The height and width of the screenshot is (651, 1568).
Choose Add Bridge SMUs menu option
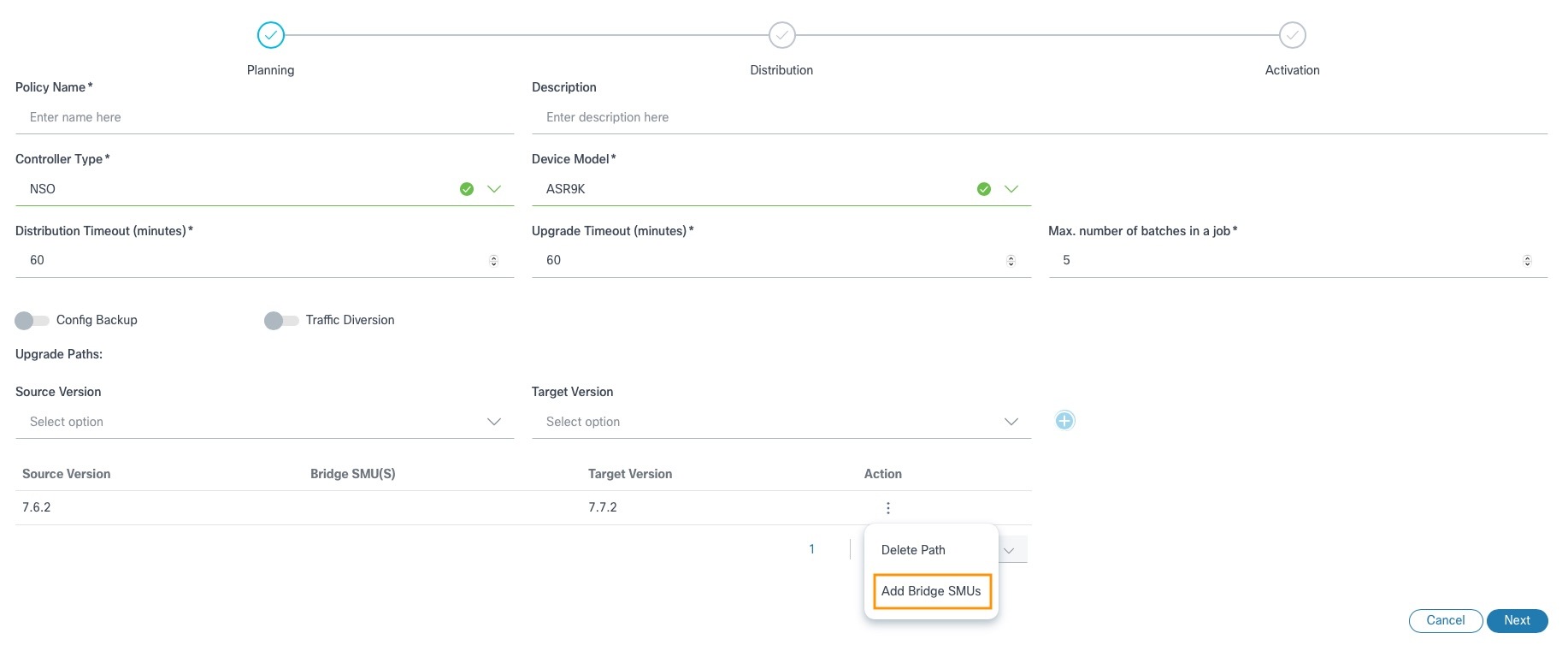click(x=931, y=591)
